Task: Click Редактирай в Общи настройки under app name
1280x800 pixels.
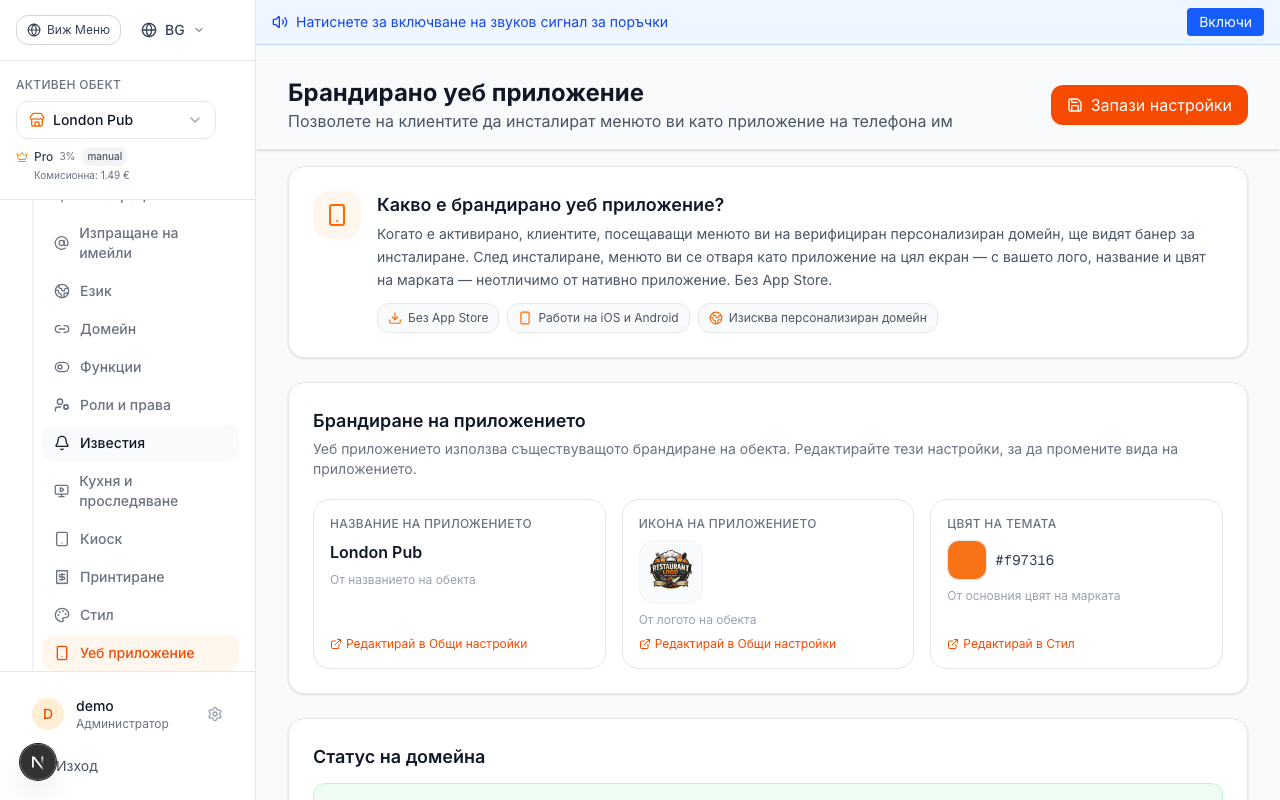Action: pos(428,644)
